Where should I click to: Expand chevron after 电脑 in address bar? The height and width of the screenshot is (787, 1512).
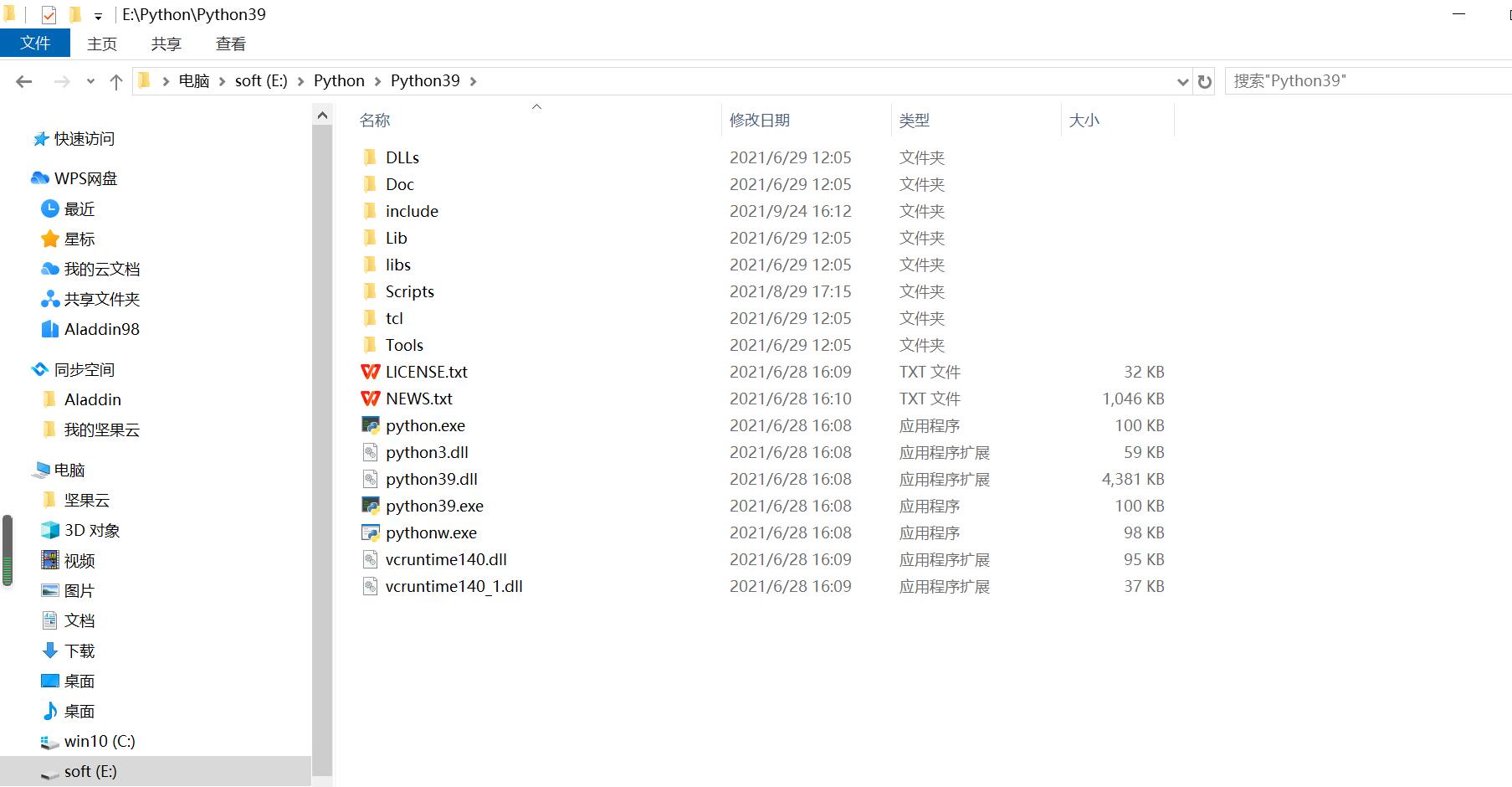coord(222,81)
